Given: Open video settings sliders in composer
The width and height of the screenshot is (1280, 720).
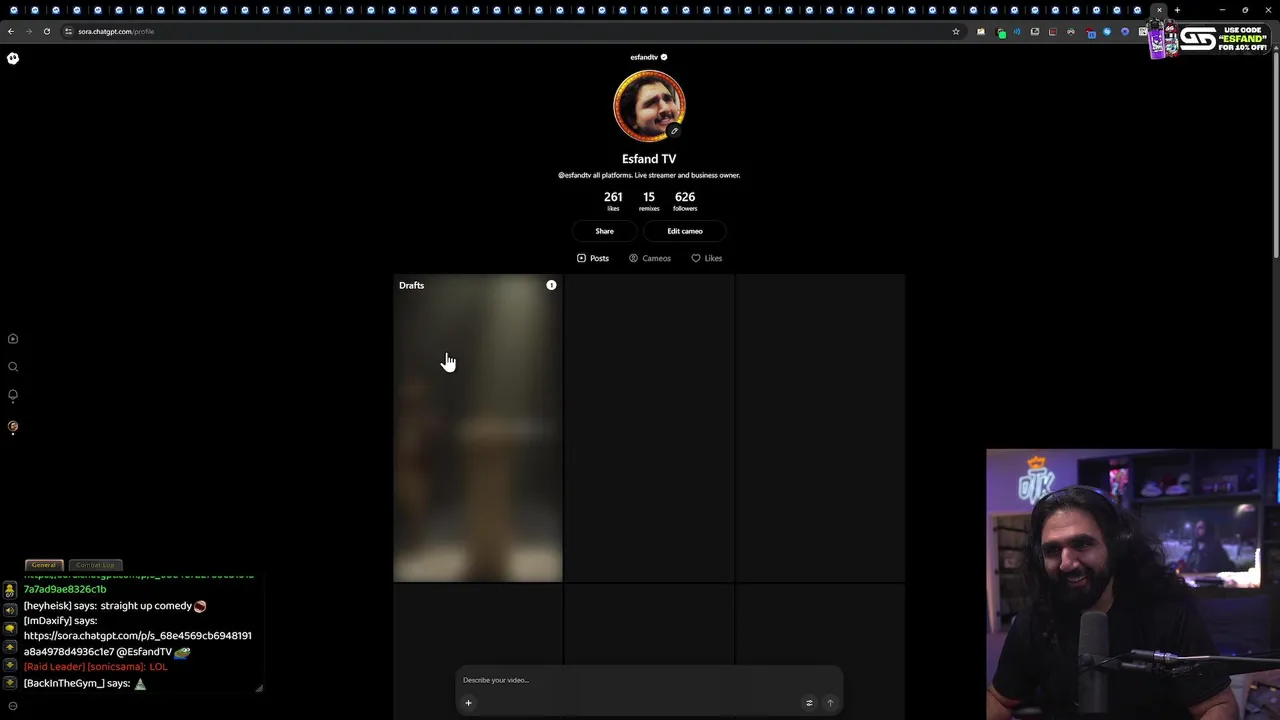Looking at the screenshot, I should (x=809, y=703).
